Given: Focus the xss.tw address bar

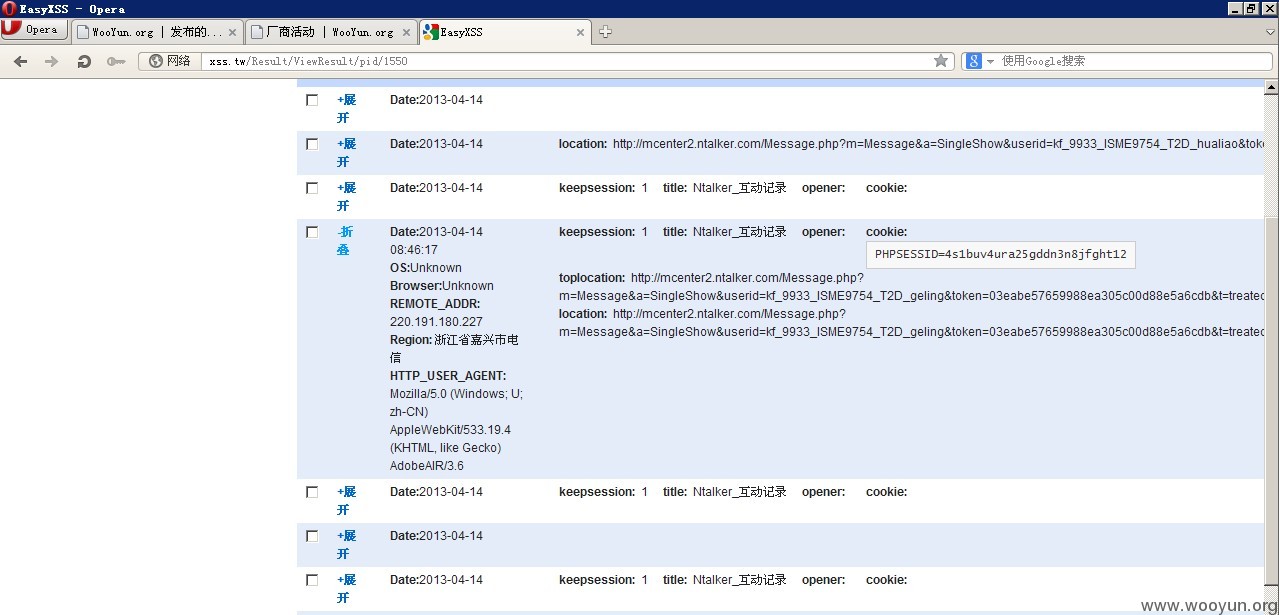Looking at the screenshot, I should (x=565, y=61).
